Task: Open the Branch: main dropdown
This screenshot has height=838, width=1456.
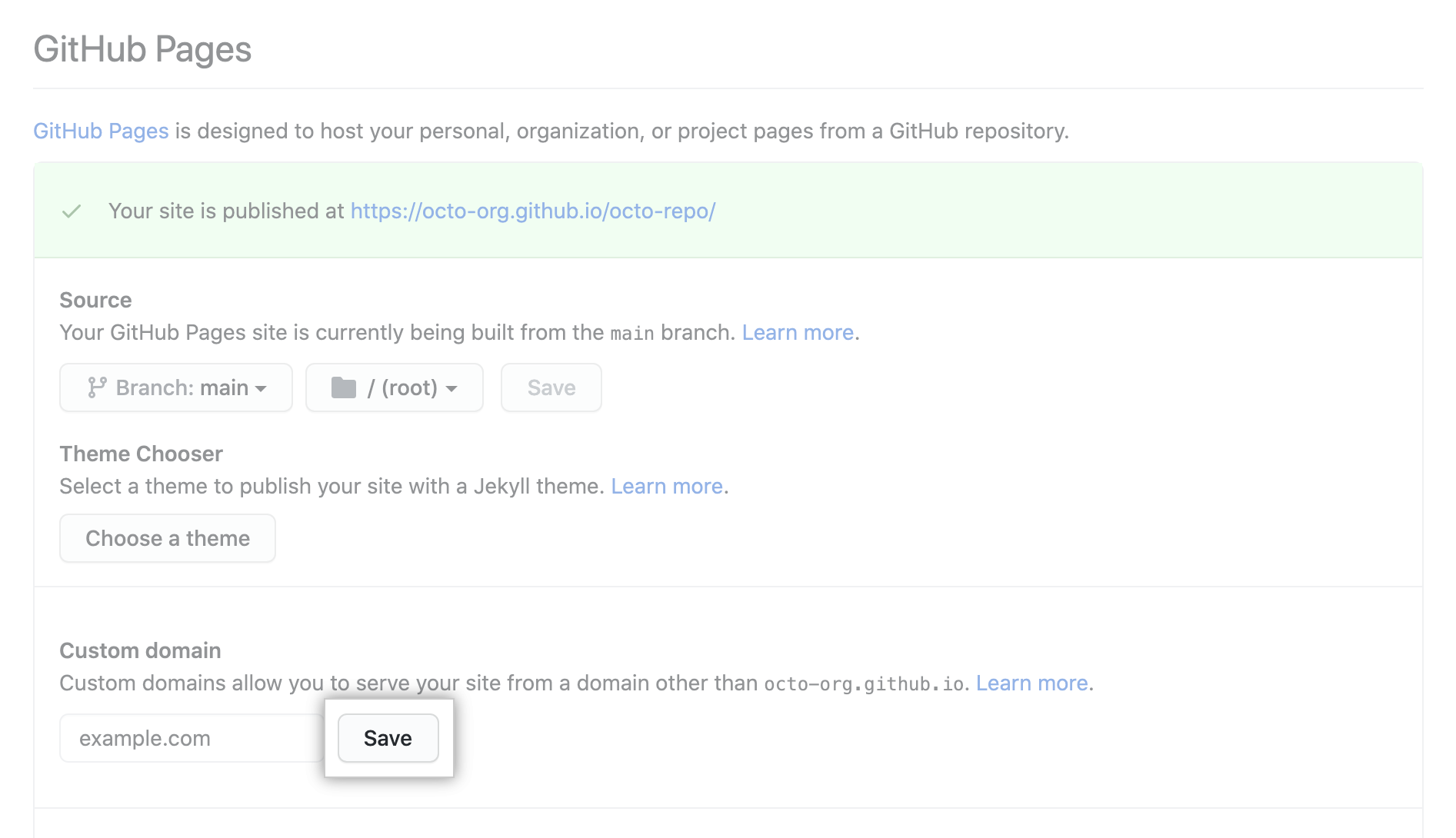Action: pyautogui.click(x=175, y=387)
